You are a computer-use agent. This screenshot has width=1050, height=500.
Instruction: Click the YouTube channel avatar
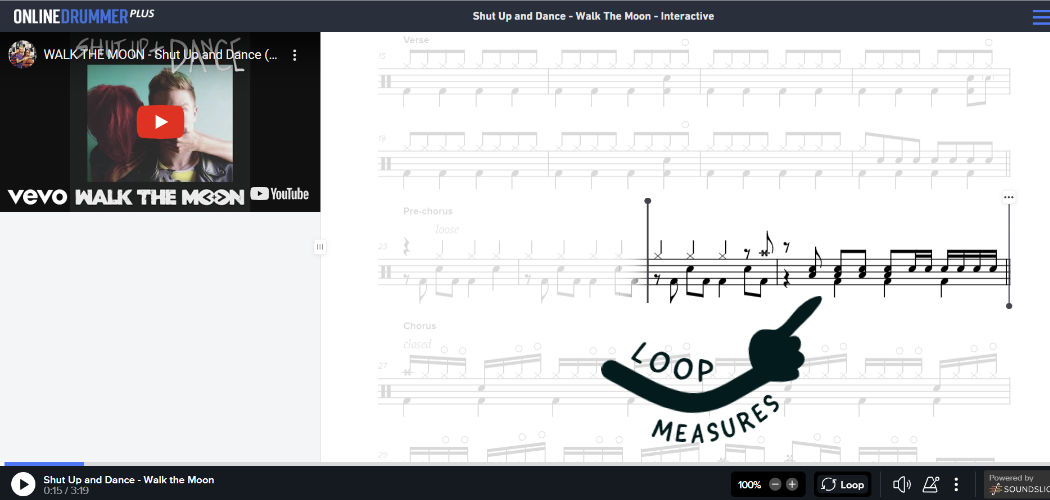click(x=21, y=54)
